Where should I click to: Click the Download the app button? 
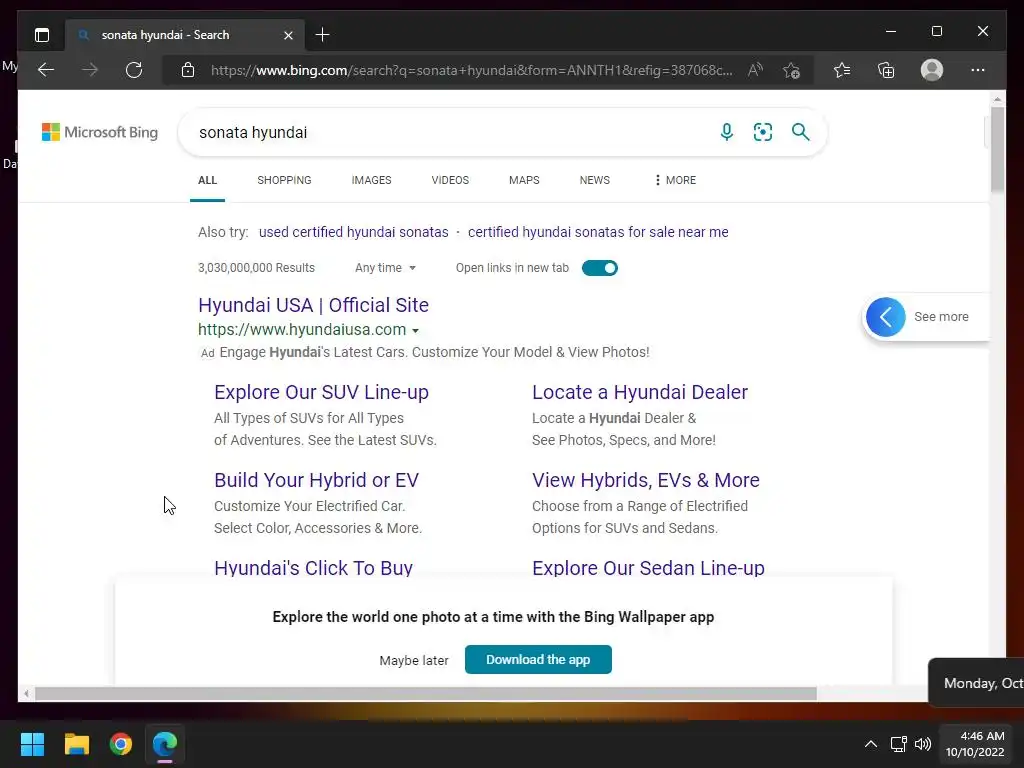tap(538, 660)
